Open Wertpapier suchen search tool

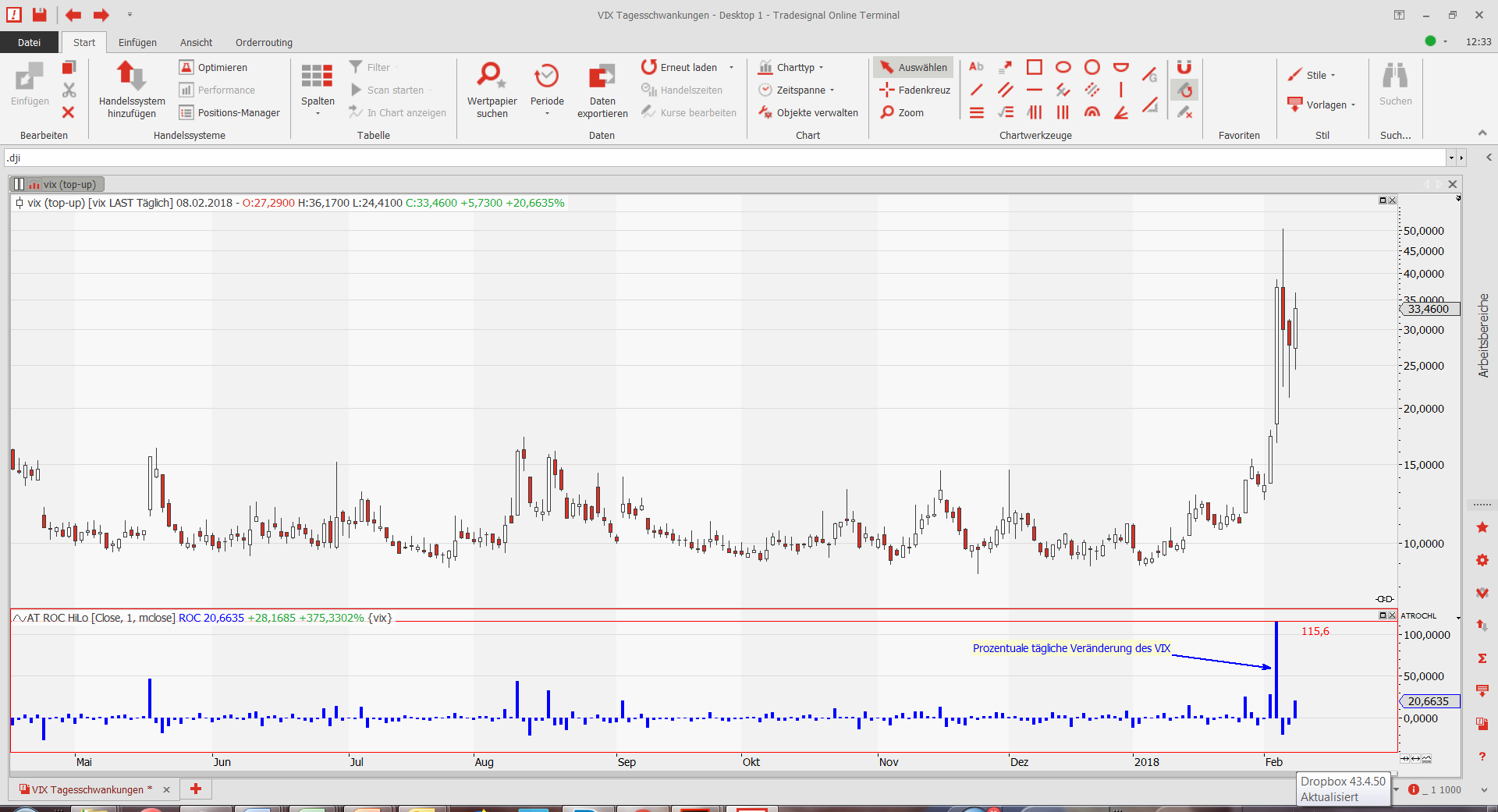[x=492, y=90]
